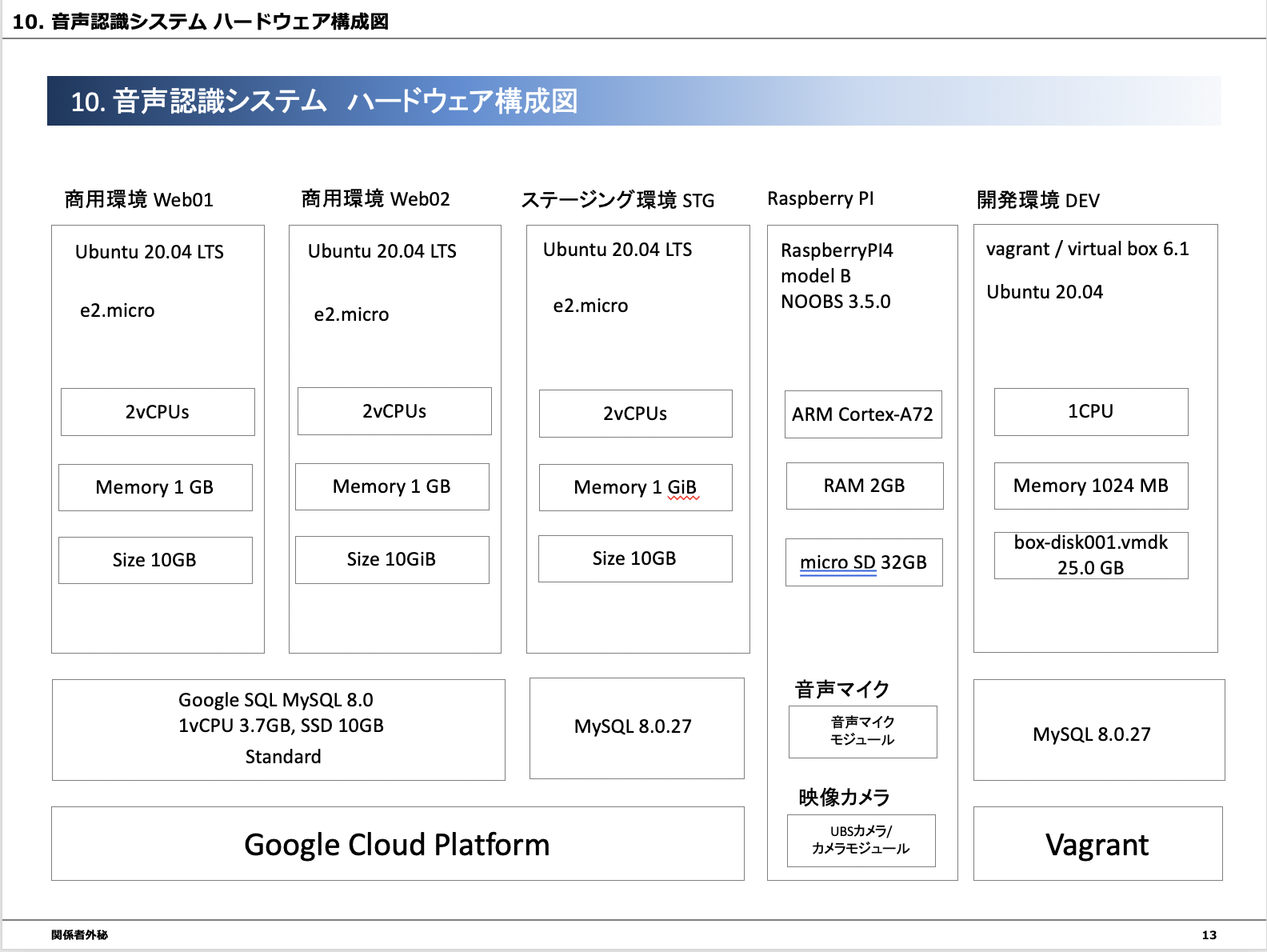Screen dimensions: 1267x952
Task: Select the '商用環境 Web01' heading
Action: tap(139, 199)
